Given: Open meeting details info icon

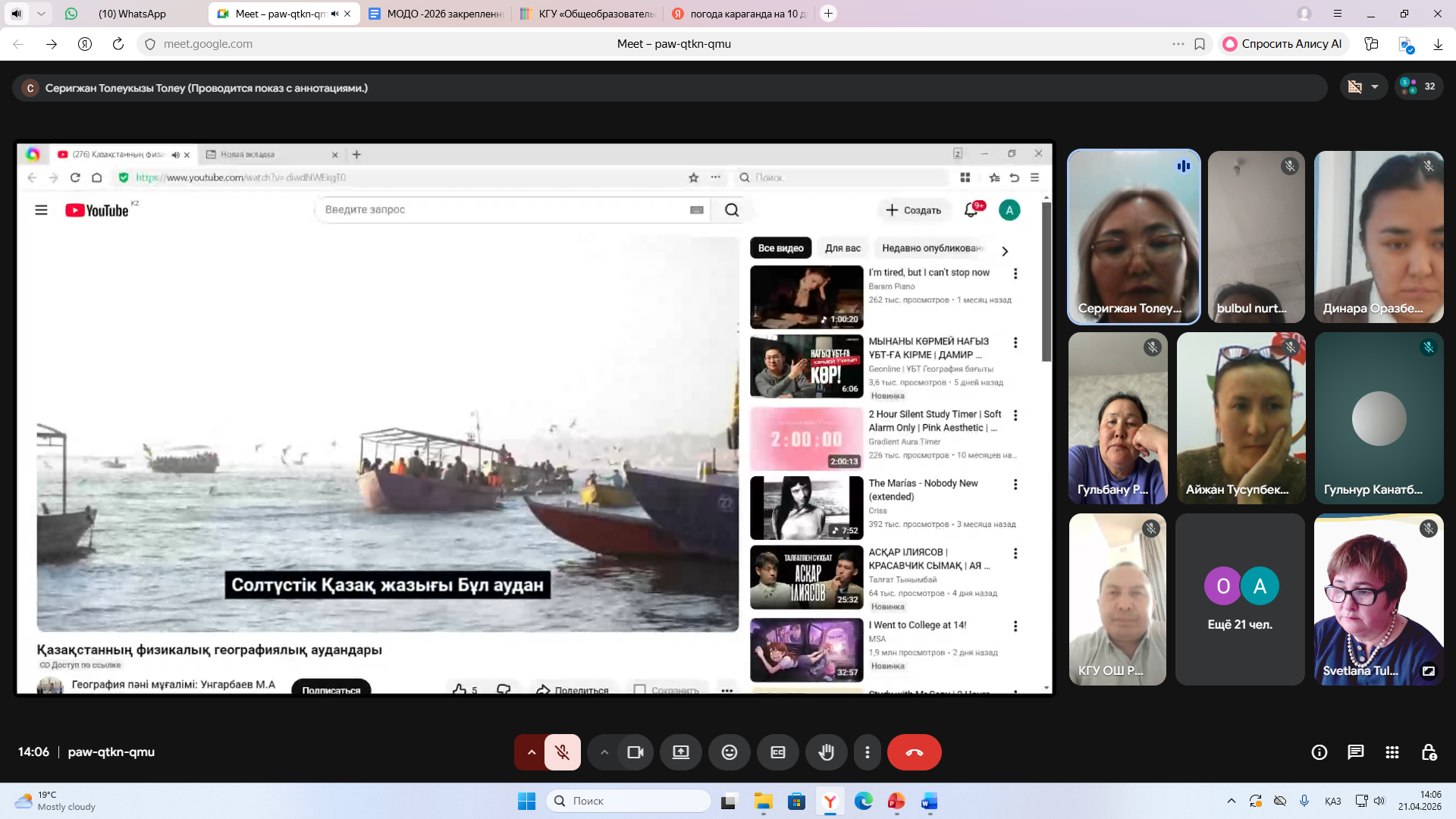Looking at the screenshot, I should coord(1319,752).
